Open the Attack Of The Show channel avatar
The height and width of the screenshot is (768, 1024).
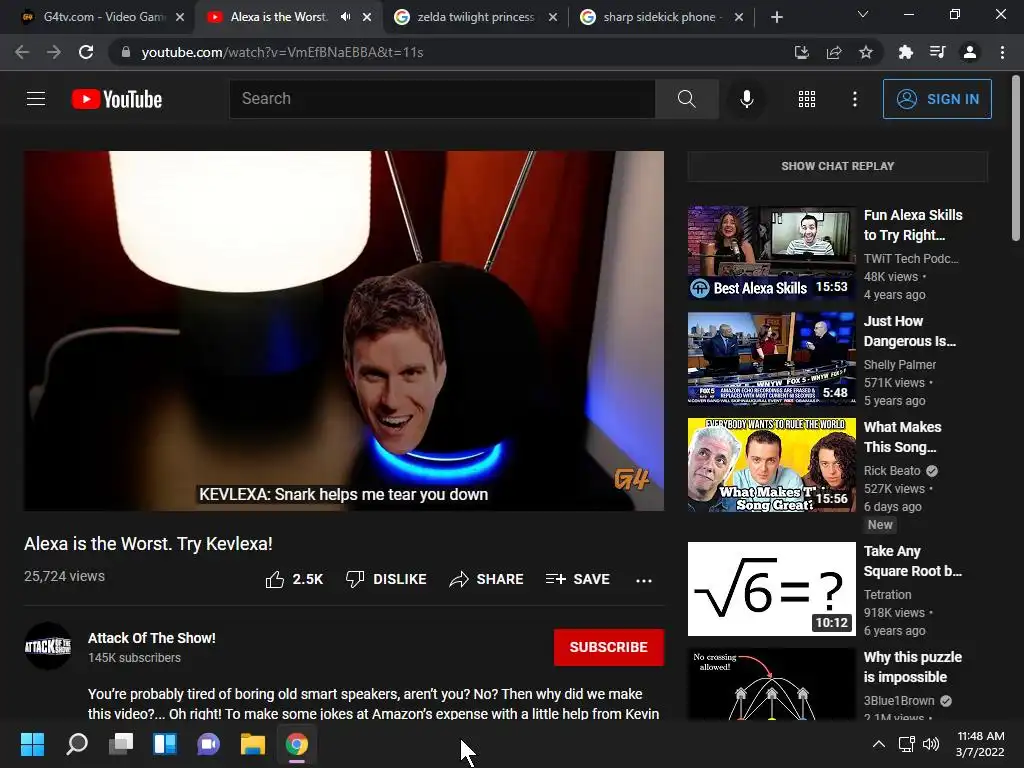pos(48,647)
